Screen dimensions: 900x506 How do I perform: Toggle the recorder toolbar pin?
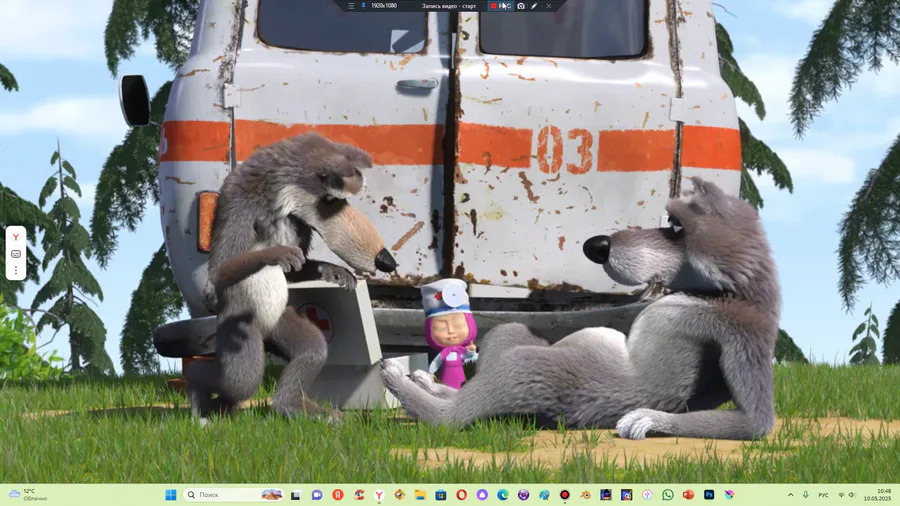coord(363,6)
